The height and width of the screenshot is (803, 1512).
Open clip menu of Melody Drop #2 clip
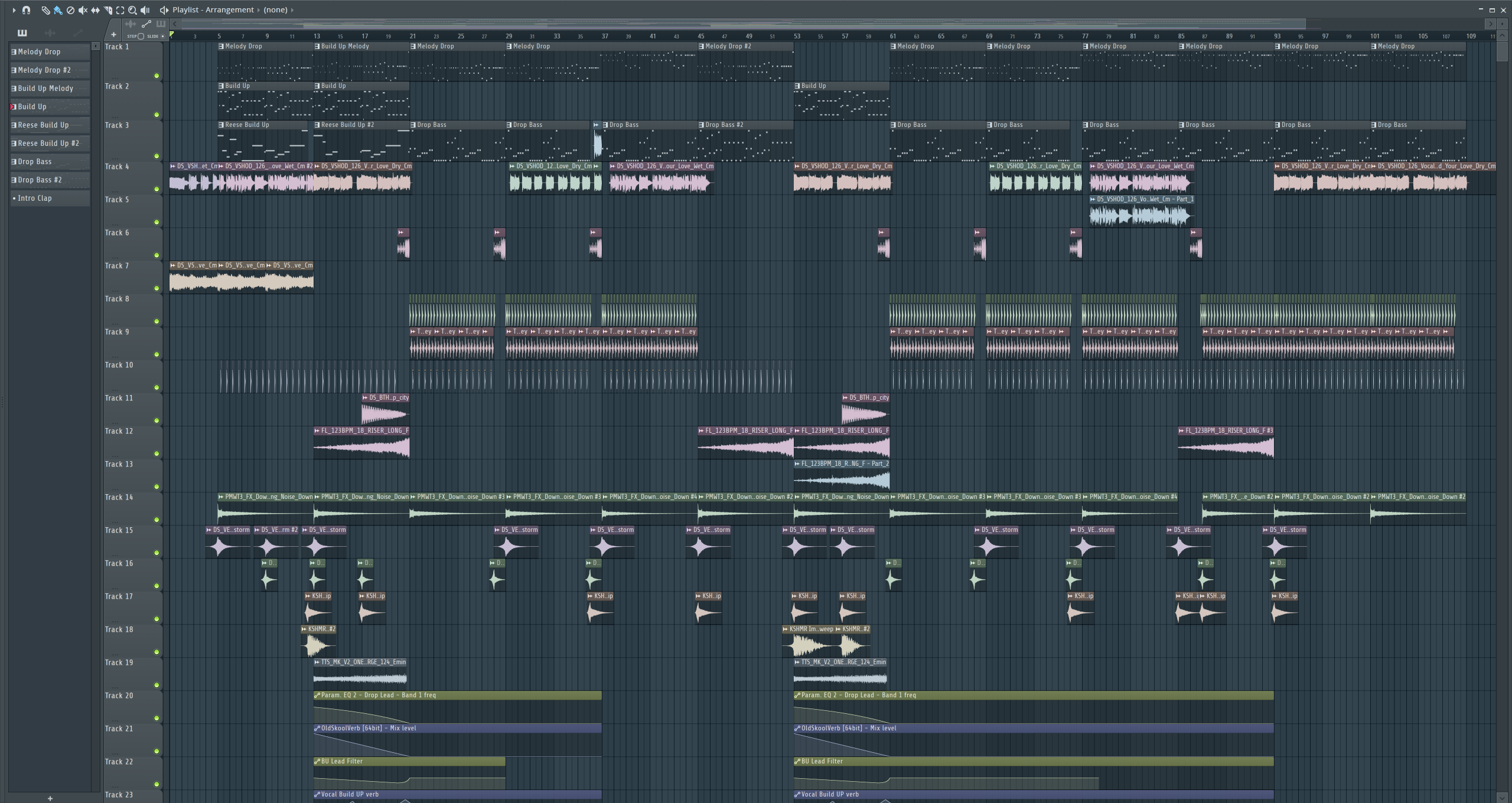[701, 46]
